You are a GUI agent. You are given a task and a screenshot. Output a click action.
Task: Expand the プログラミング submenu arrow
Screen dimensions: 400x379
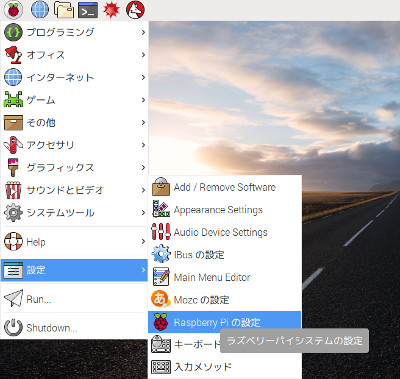point(143,32)
